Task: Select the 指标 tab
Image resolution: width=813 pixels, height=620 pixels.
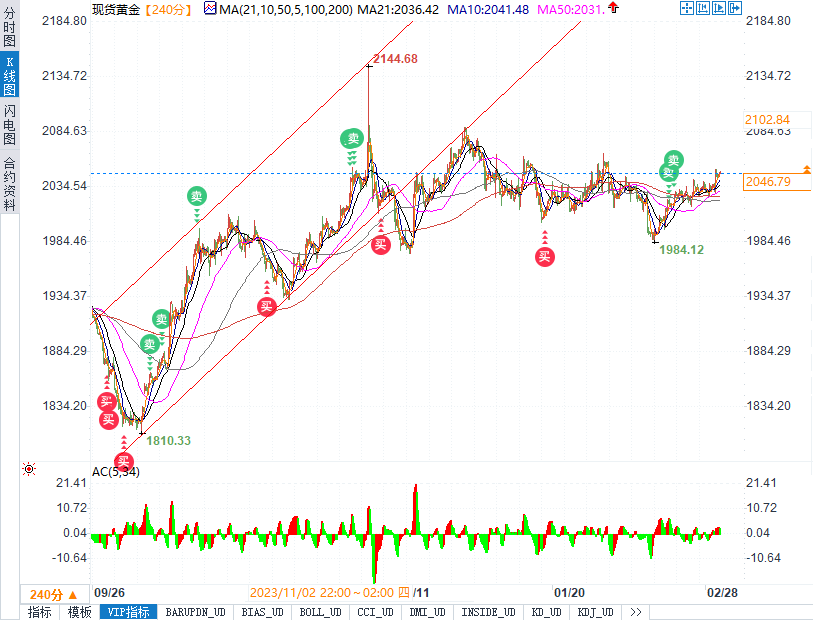Action: click(40, 612)
